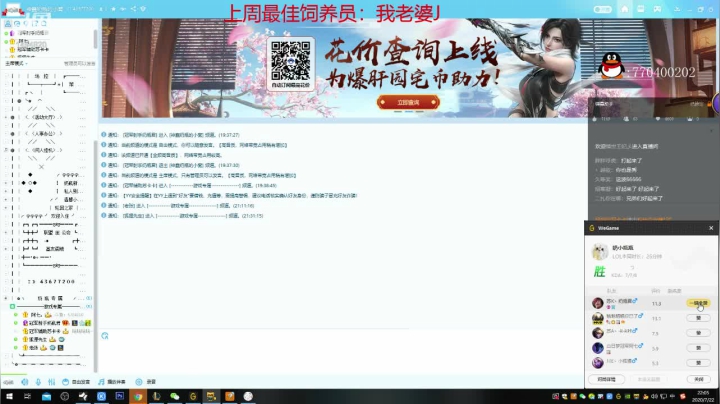
Task: Close the WeGame popup with the X
Action: coord(711,228)
